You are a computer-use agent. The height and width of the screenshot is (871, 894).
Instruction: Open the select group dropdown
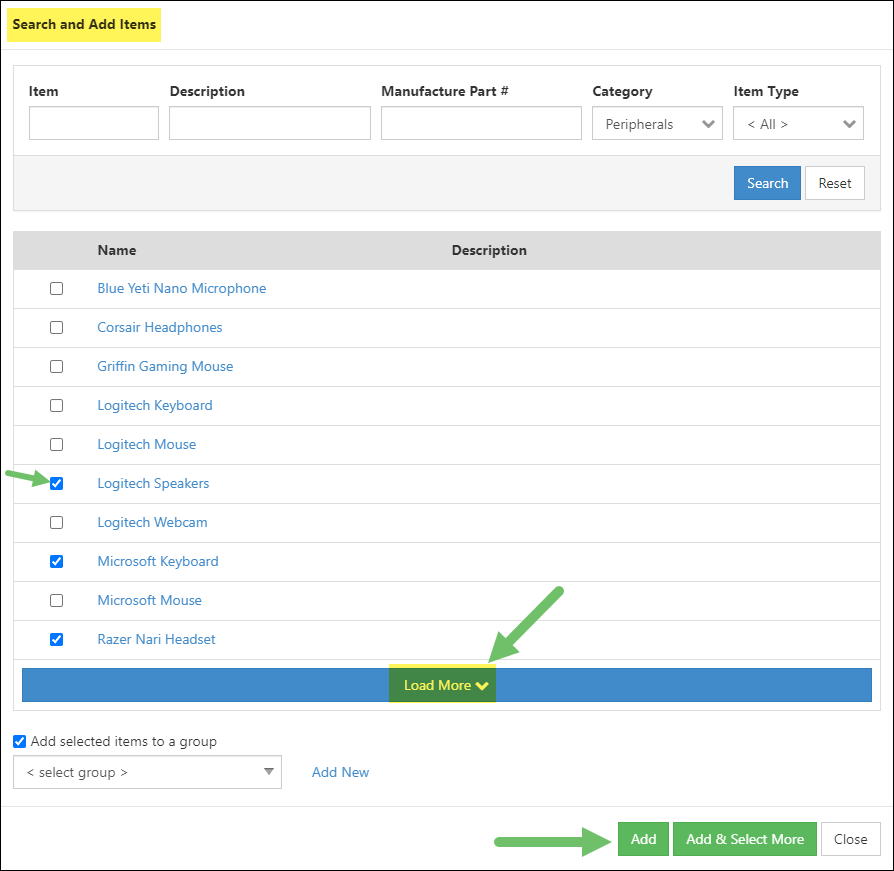147,772
